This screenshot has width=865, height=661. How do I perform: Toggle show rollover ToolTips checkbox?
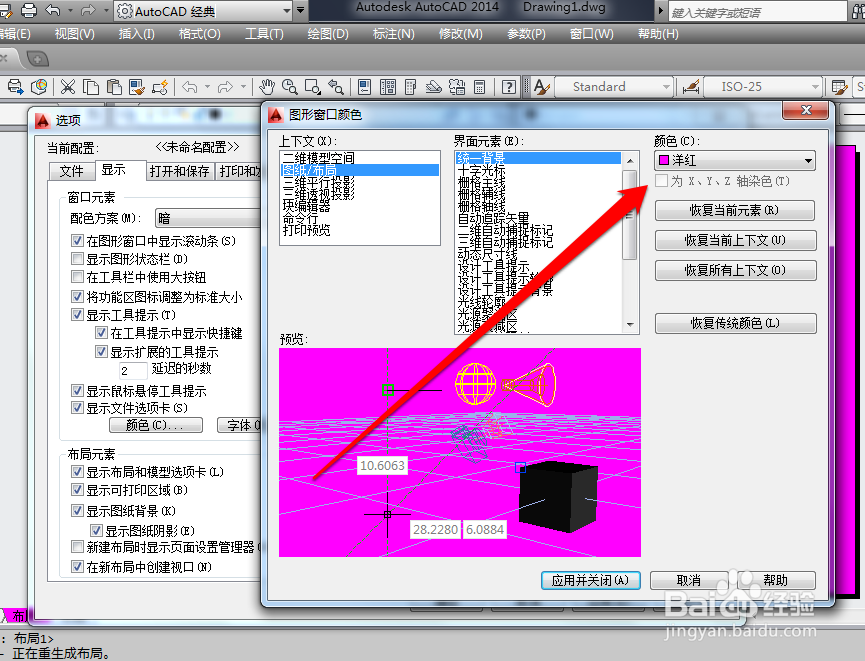(x=78, y=391)
